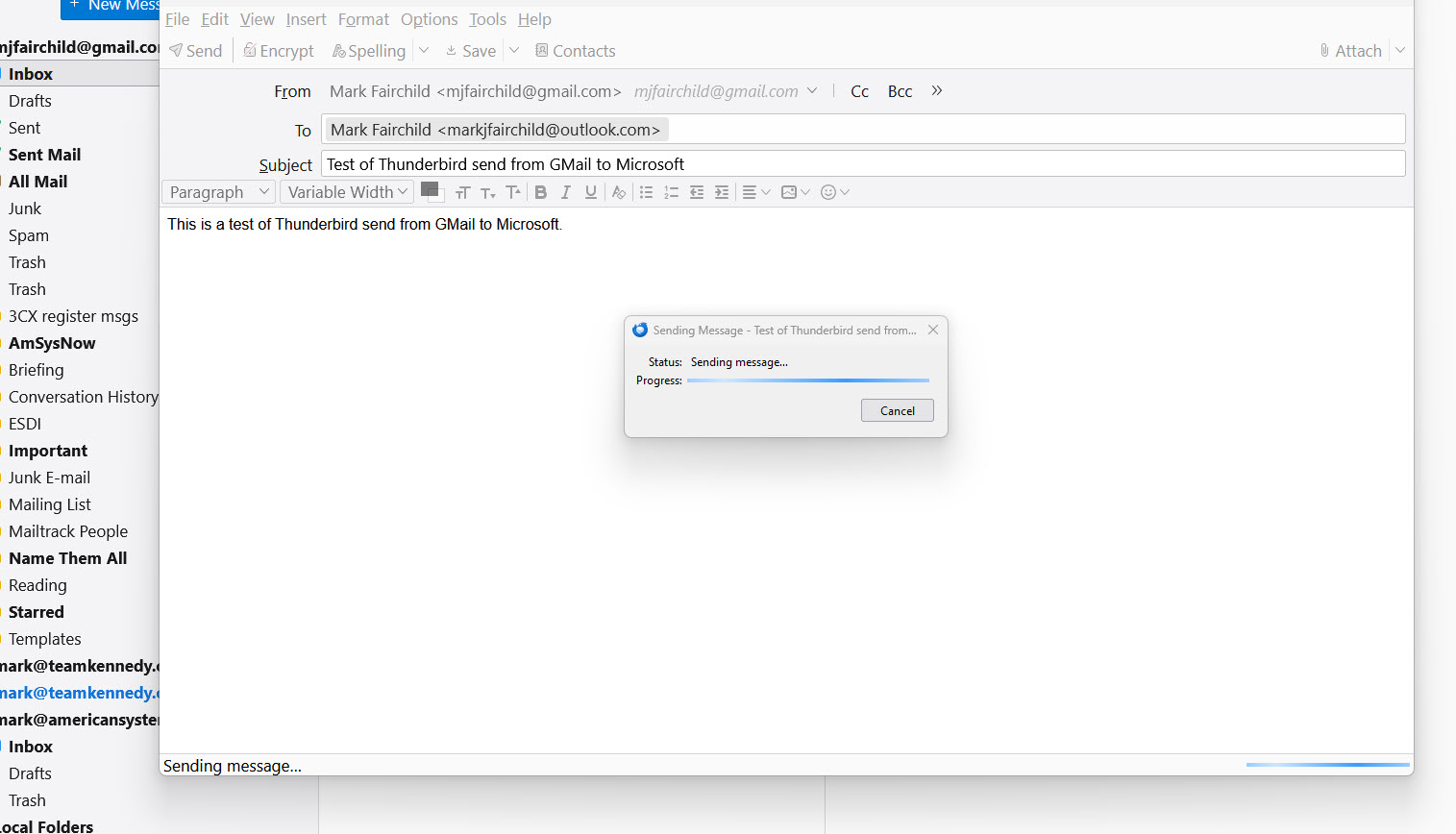Open insert image/object dropdown
1456x834 pixels.
[x=796, y=192]
